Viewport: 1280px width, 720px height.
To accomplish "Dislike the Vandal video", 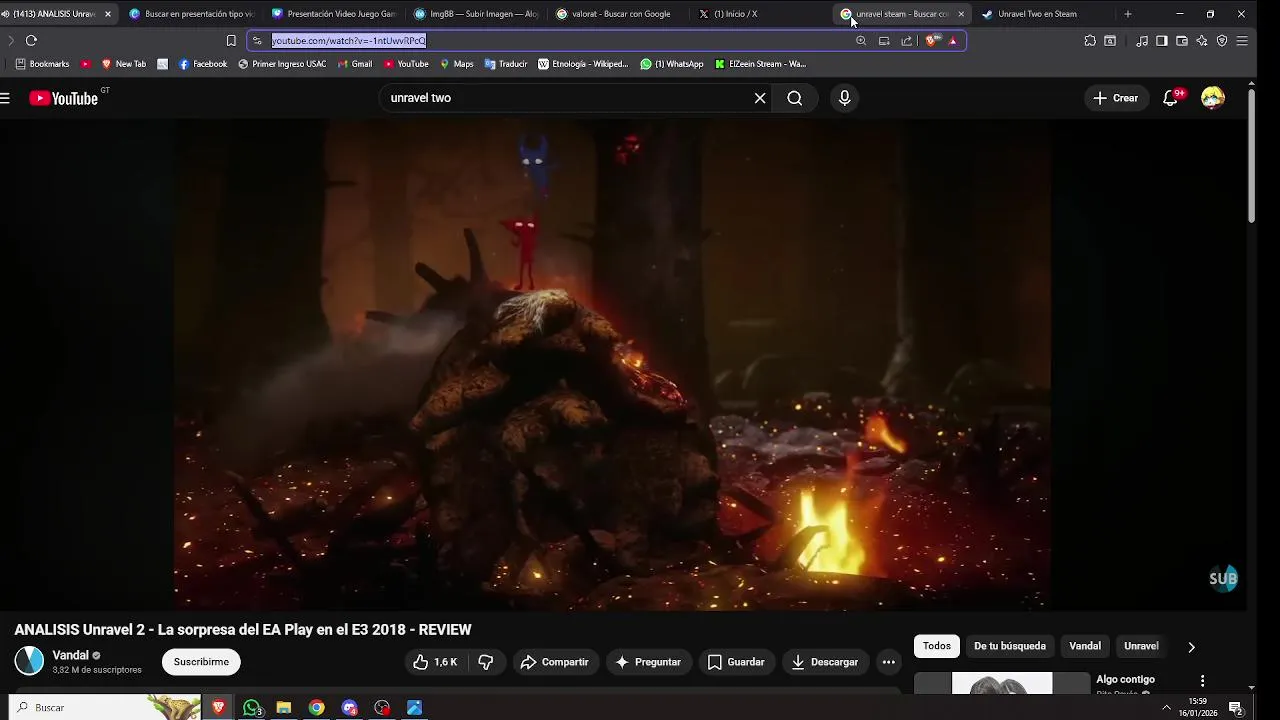I will [486, 662].
